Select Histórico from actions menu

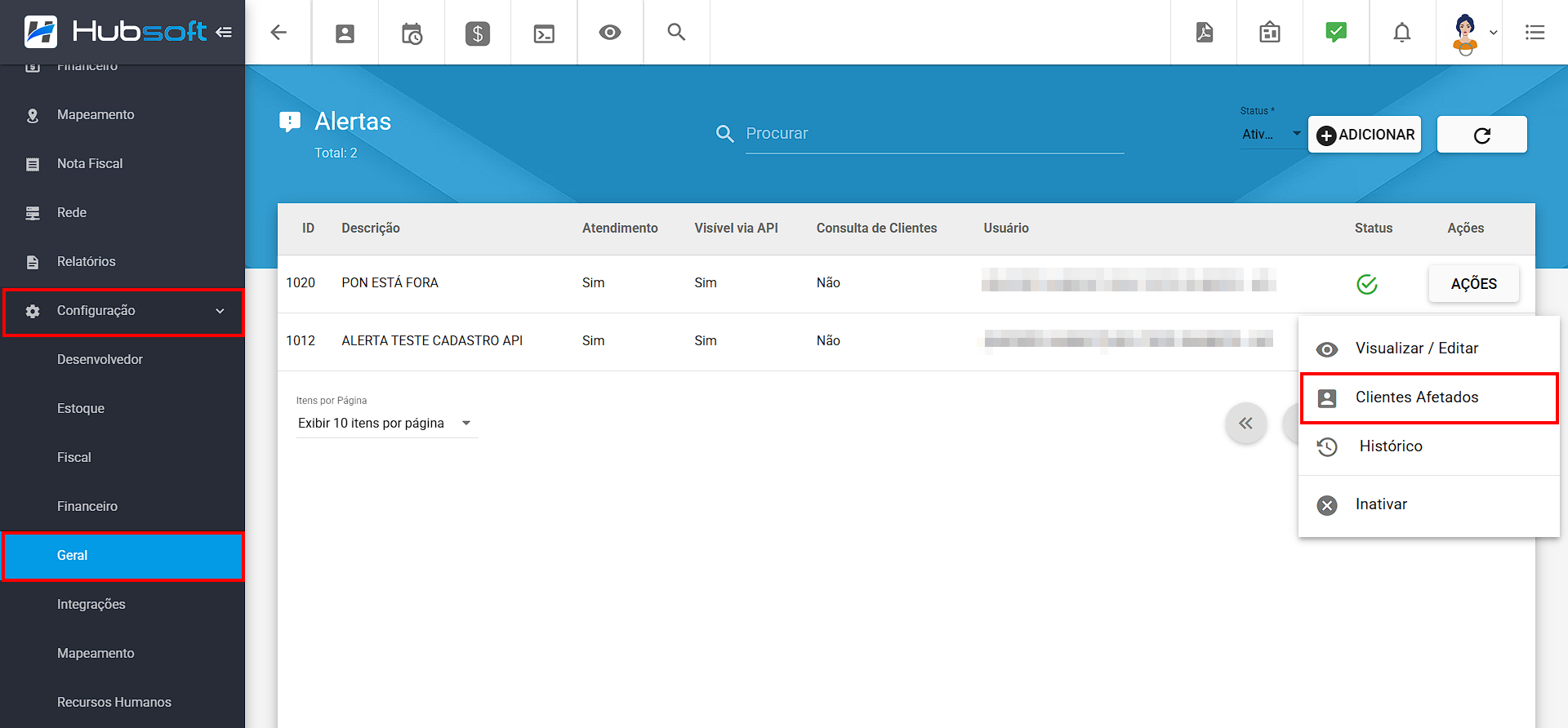click(1428, 446)
